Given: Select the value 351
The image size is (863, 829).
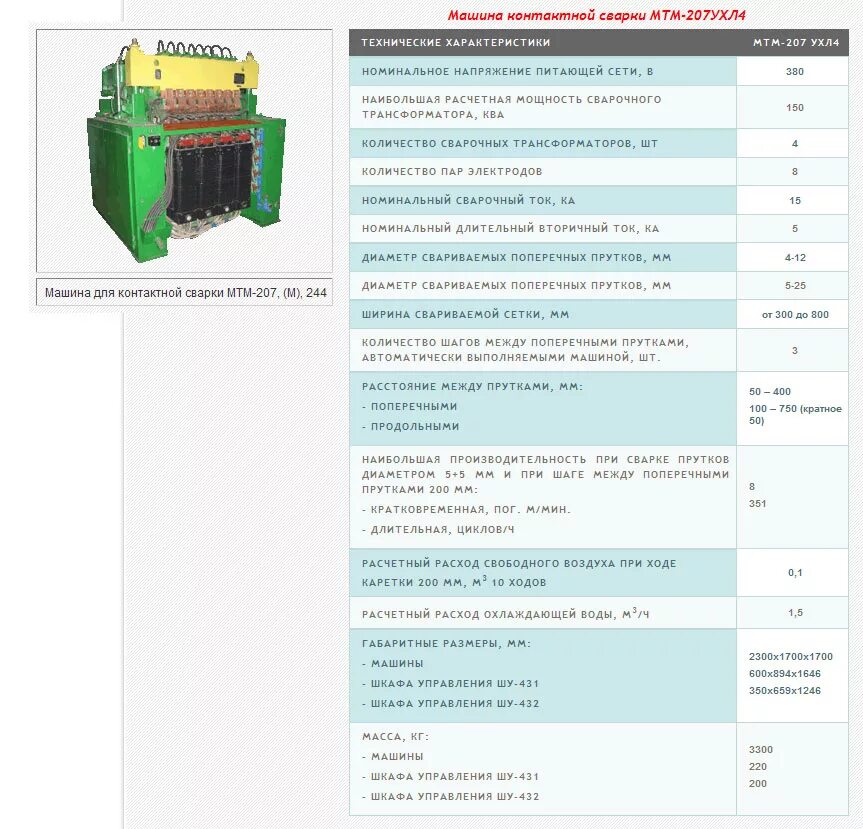Looking at the screenshot, I should pyautogui.click(x=757, y=504).
